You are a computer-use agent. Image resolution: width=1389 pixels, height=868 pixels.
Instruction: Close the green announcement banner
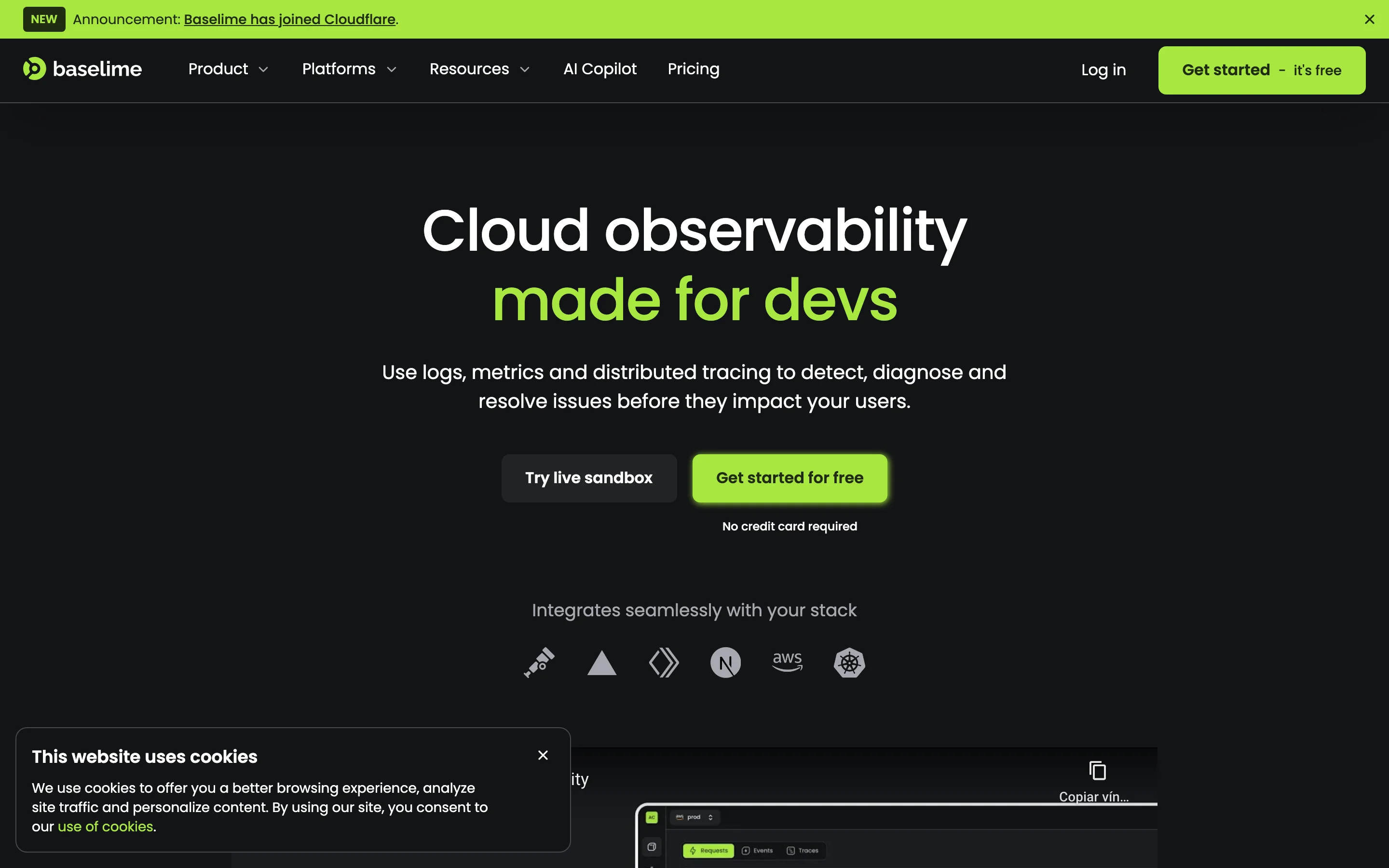click(x=1370, y=19)
